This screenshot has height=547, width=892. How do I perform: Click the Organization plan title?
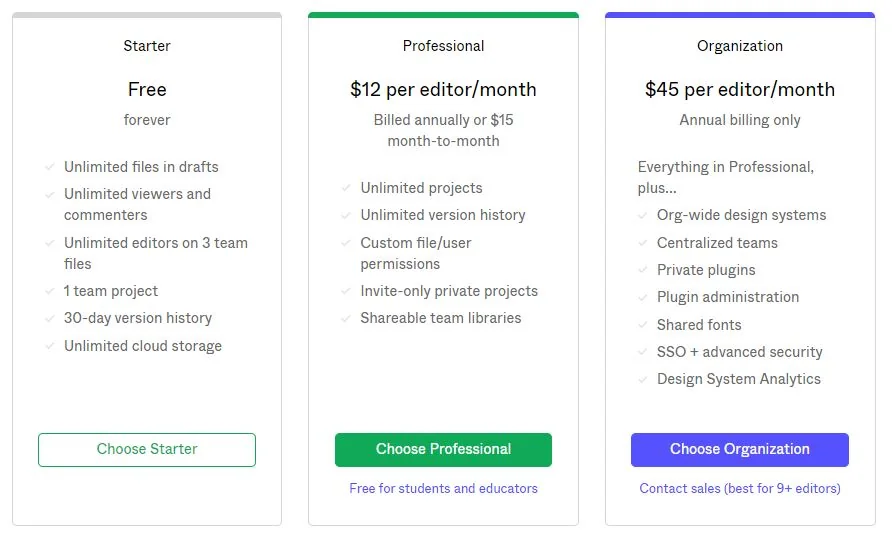coord(740,46)
